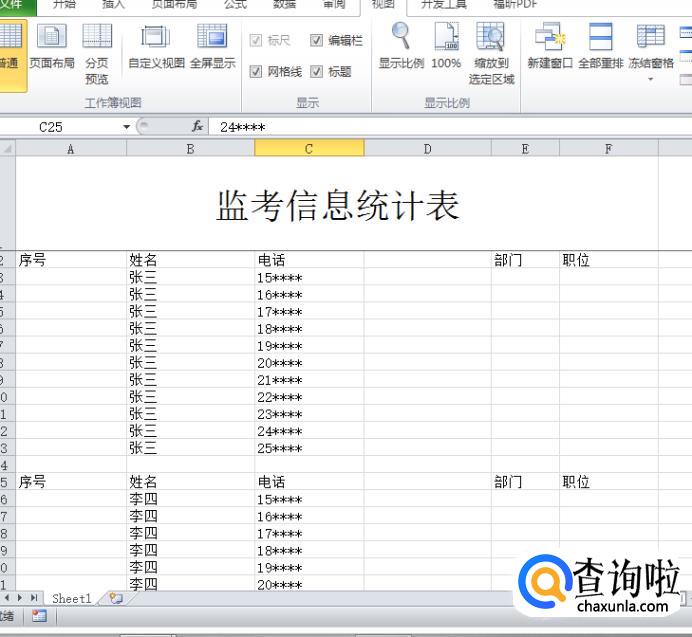692x637 pixels.
Task: Select column E header
Action: (525, 149)
